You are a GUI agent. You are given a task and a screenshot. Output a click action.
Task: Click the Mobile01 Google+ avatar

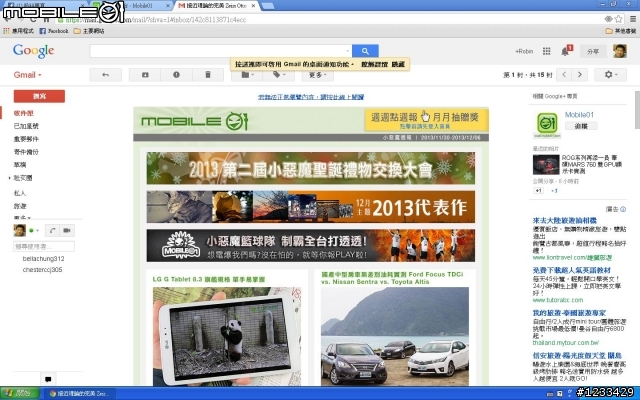pos(547,124)
